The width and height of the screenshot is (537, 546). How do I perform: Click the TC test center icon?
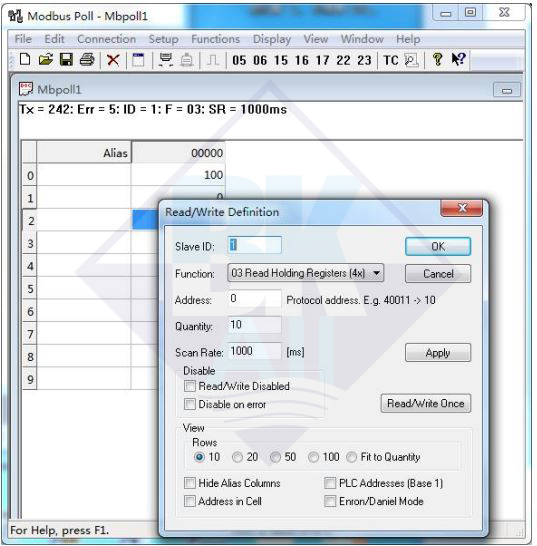(x=391, y=60)
